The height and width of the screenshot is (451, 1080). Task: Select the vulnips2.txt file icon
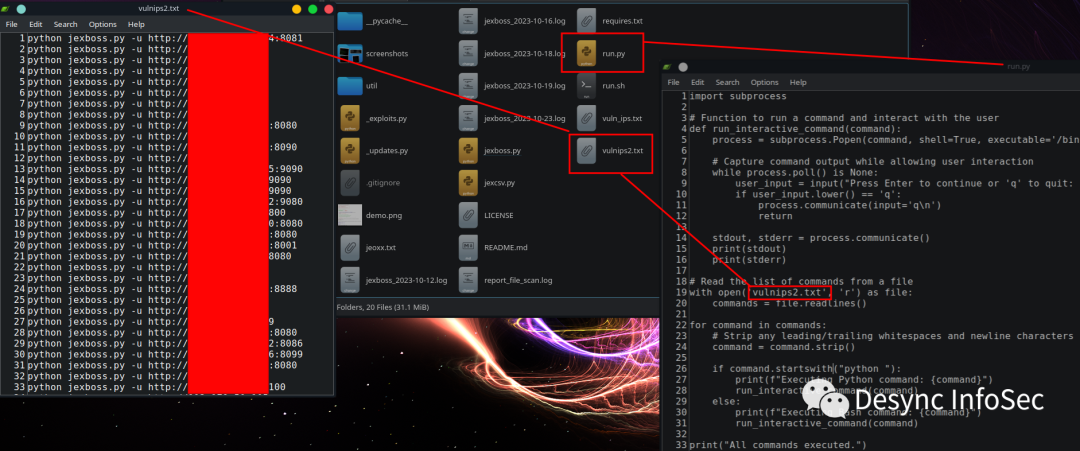587,151
